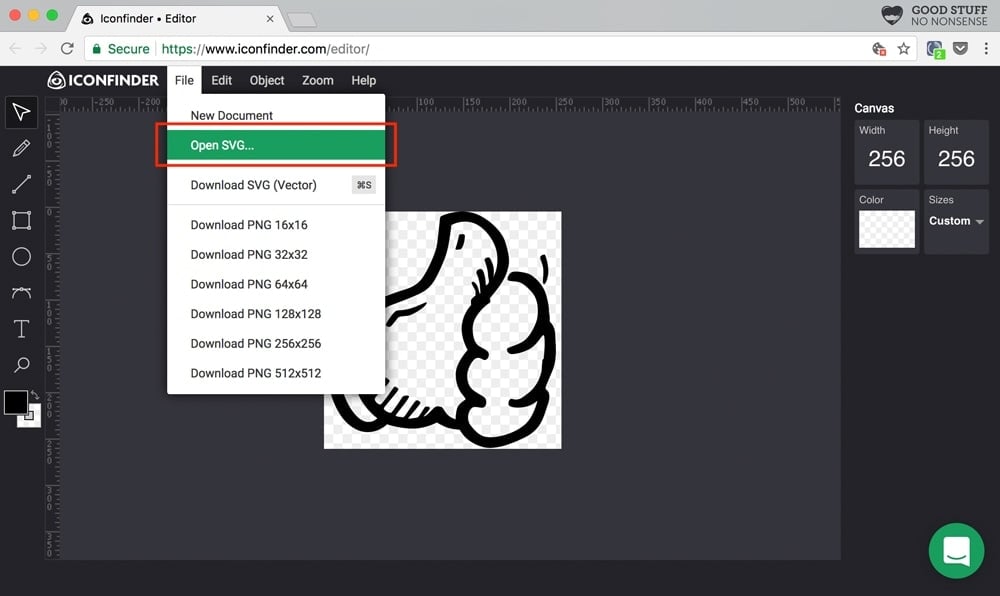Open the Object menu
The image size is (1000, 596).
(266, 80)
